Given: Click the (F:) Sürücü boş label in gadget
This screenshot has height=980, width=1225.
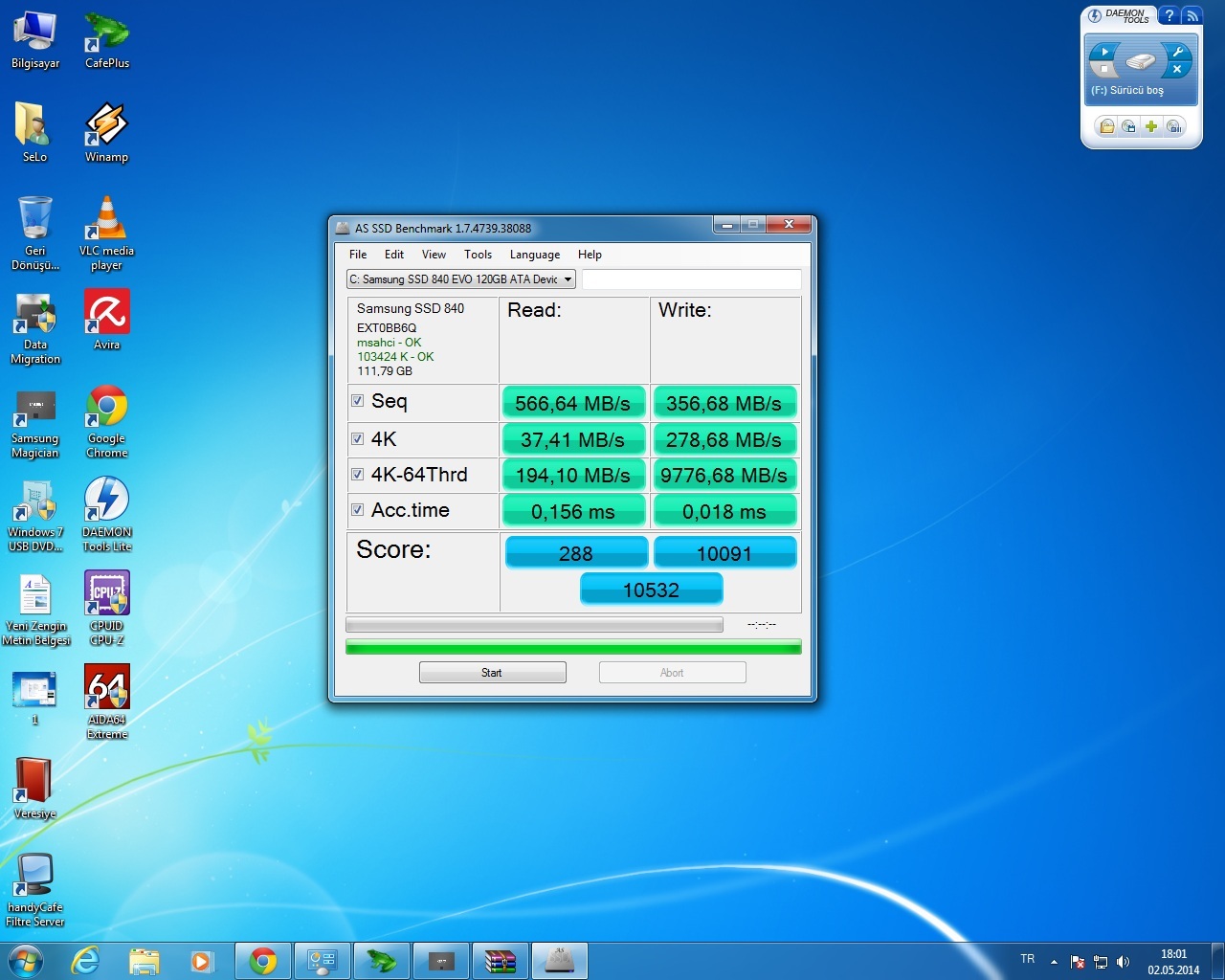Looking at the screenshot, I should coord(1127,91).
